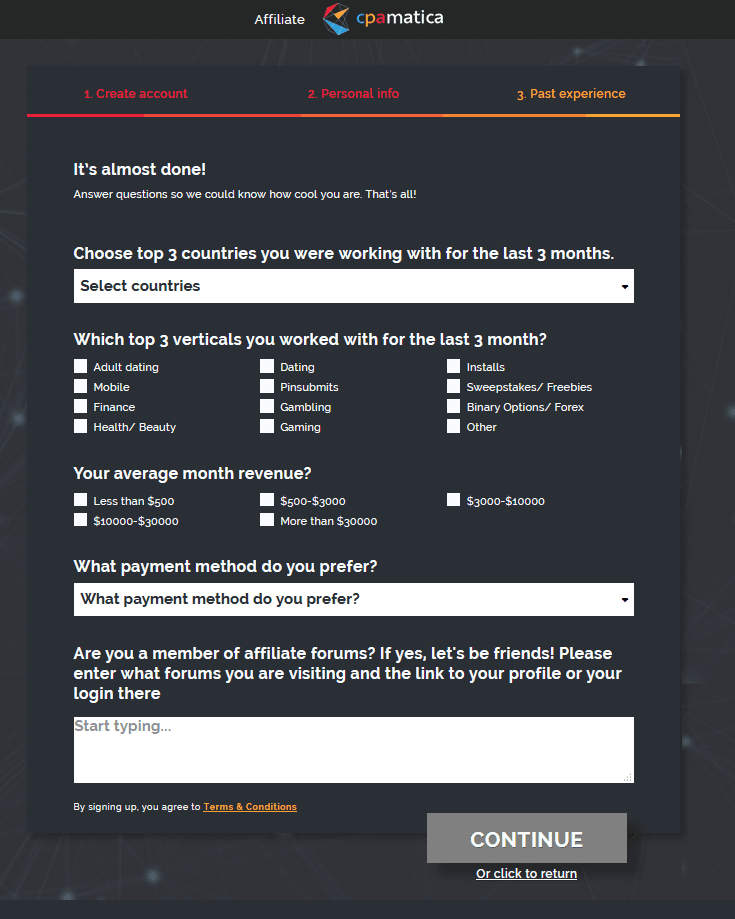Click Affiliate in the top bar

click(279, 18)
